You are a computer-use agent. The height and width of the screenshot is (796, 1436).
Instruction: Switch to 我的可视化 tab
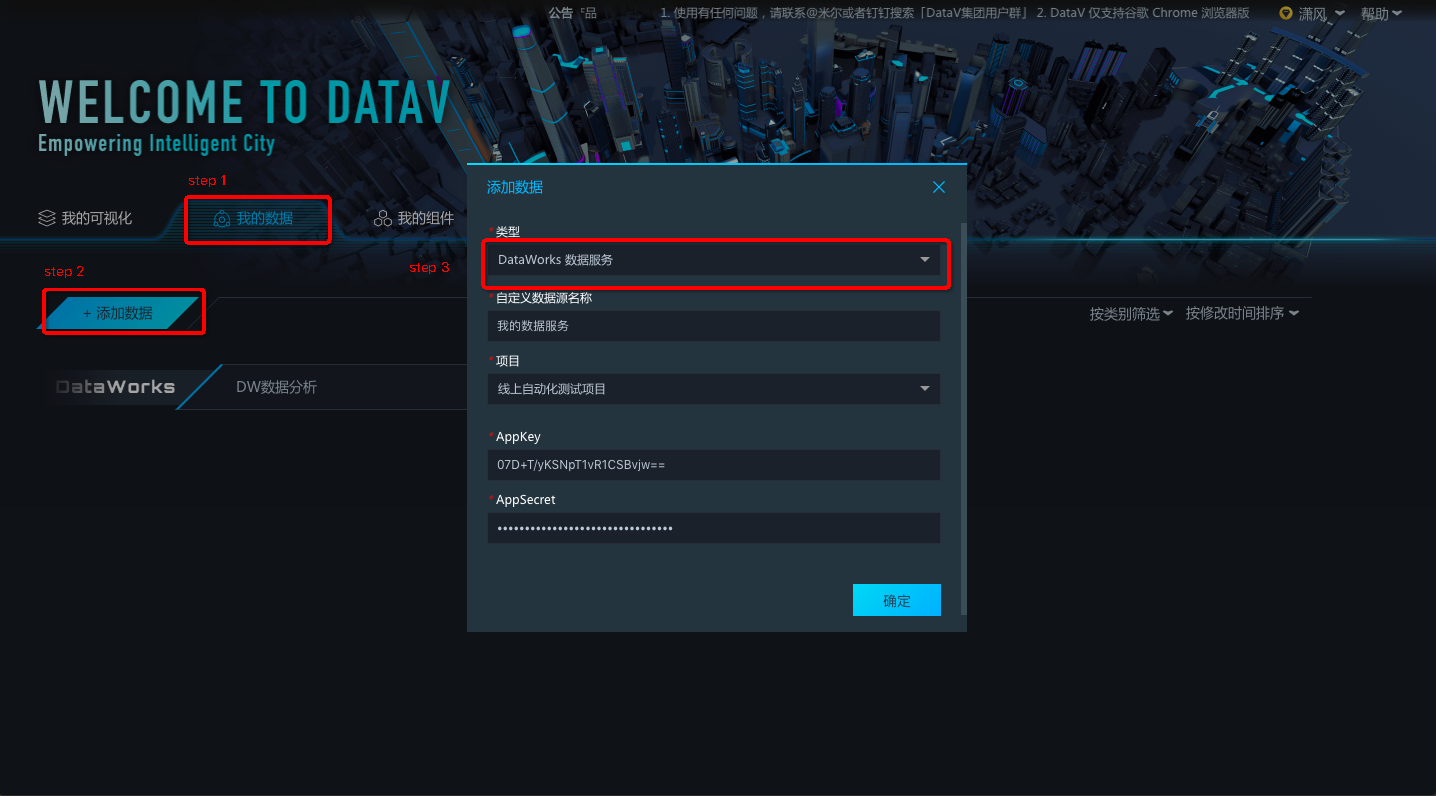click(85, 218)
